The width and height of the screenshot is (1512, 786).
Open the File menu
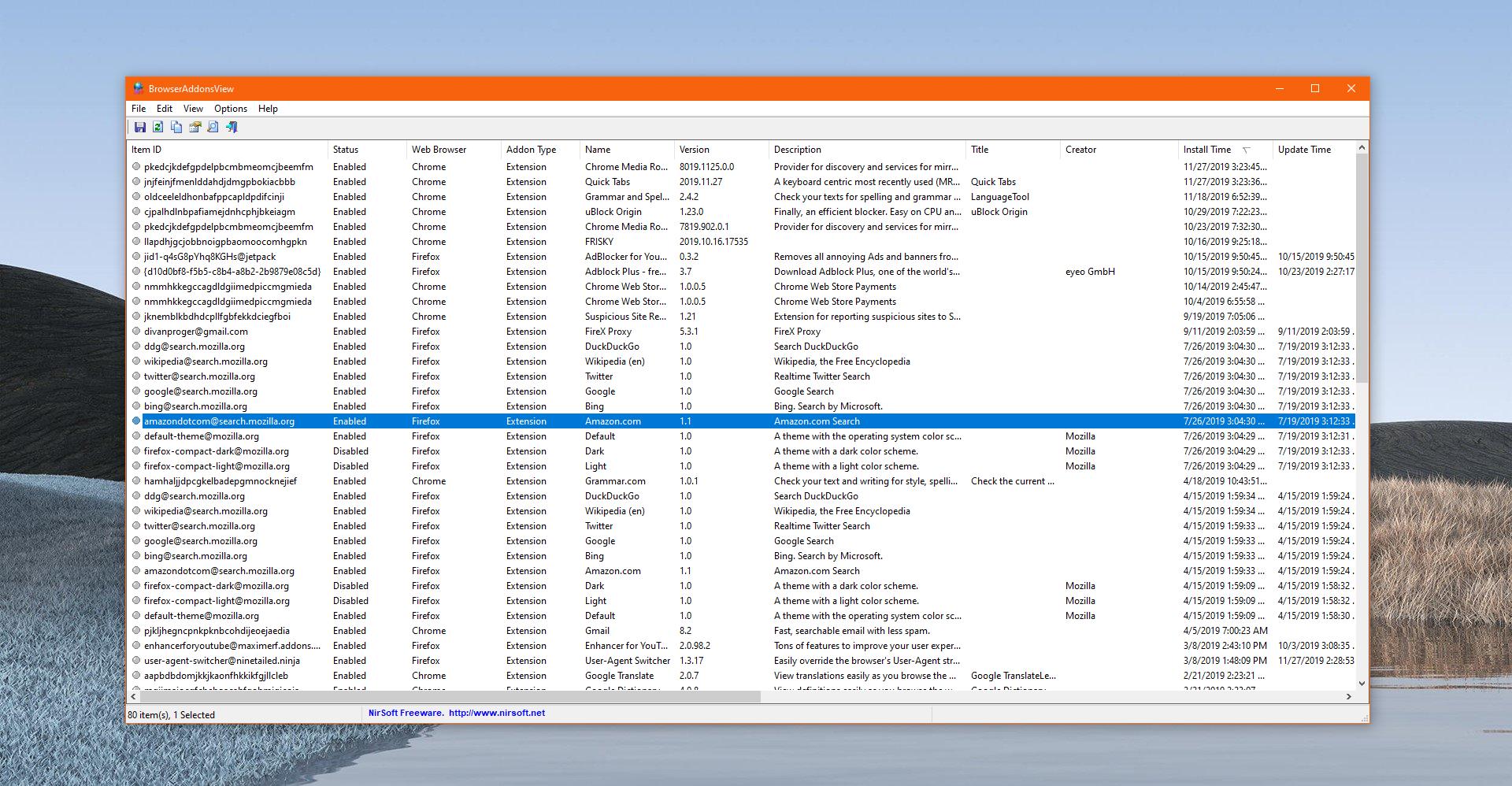(x=139, y=109)
